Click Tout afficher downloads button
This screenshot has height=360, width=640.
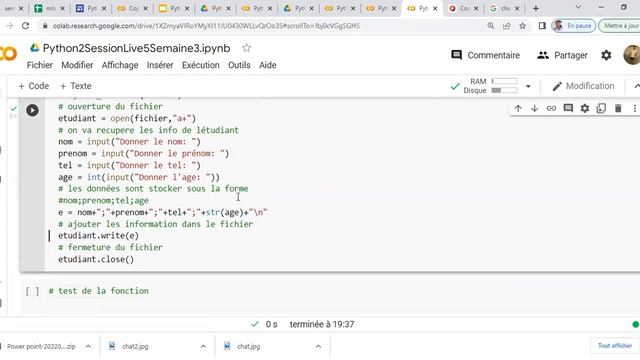[x=615, y=346]
